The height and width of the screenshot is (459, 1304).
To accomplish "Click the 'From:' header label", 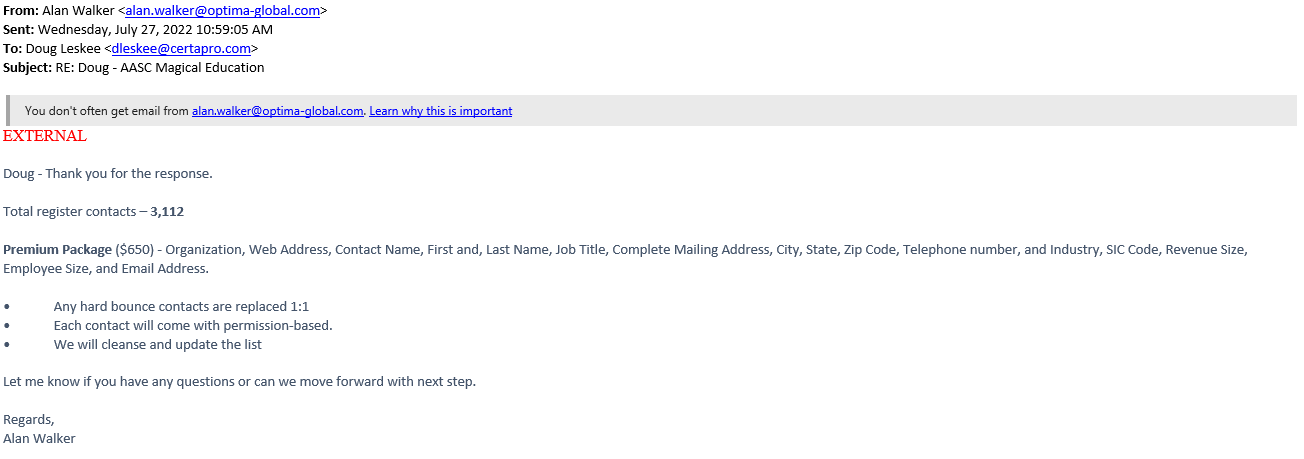I will pos(21,10).
